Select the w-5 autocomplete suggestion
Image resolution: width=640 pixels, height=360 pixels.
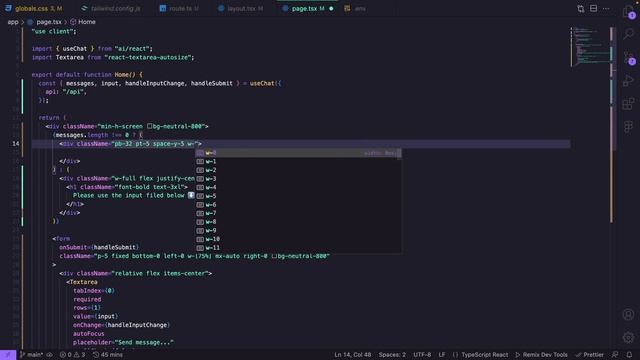[298, 196]
